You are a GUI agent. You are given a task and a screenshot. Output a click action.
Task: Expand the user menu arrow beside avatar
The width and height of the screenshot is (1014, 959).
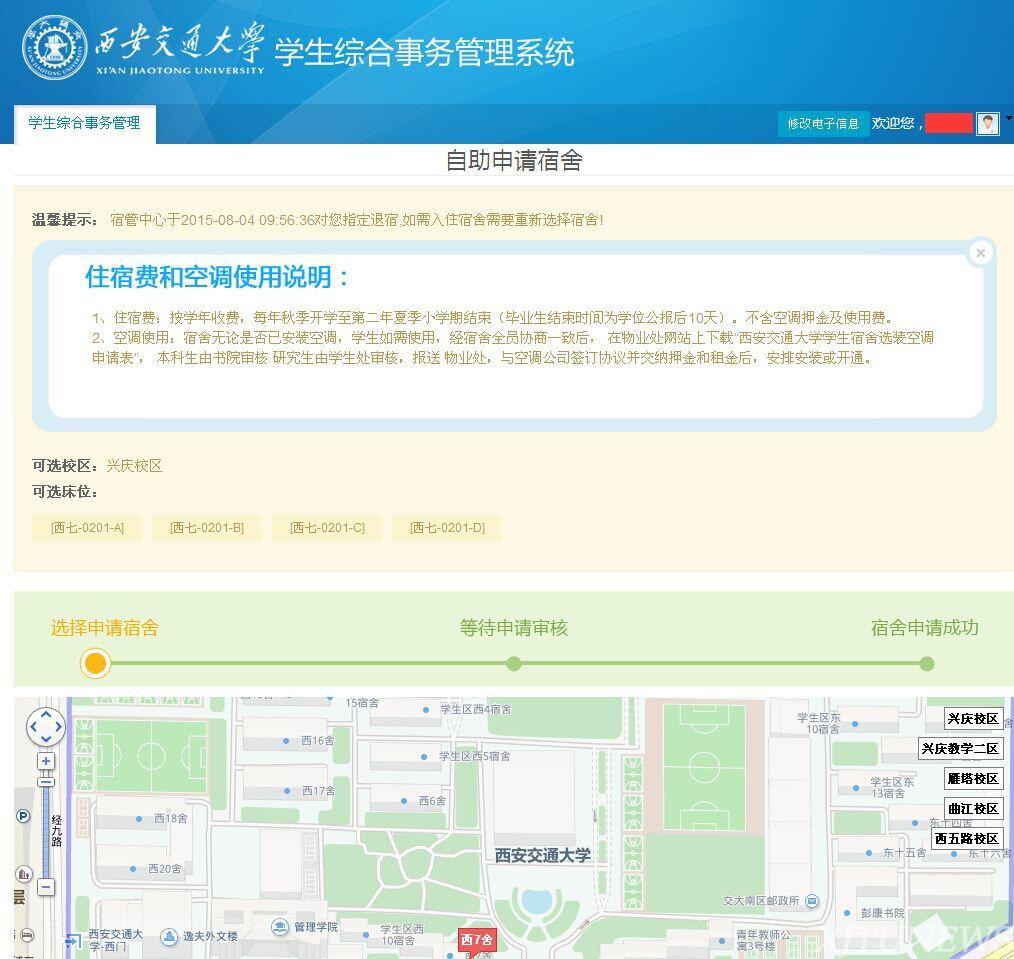tap(1008, 118)
